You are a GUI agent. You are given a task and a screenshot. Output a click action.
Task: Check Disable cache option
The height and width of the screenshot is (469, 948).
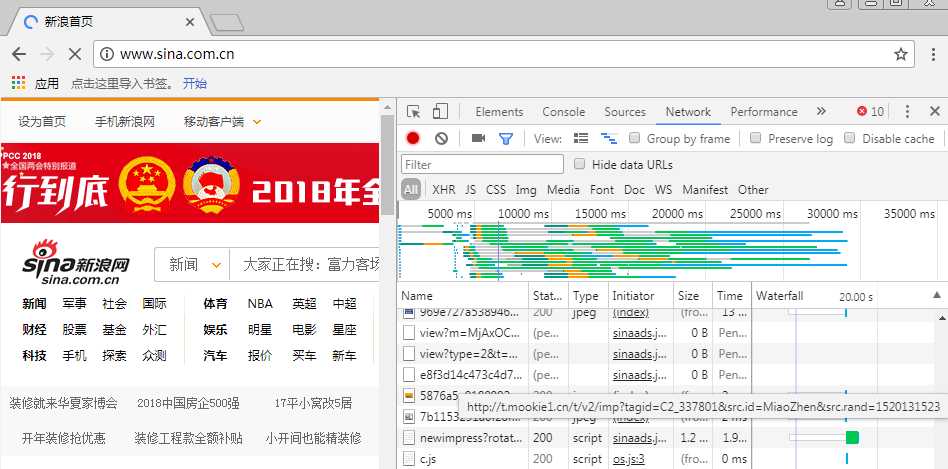coord(849,138)
